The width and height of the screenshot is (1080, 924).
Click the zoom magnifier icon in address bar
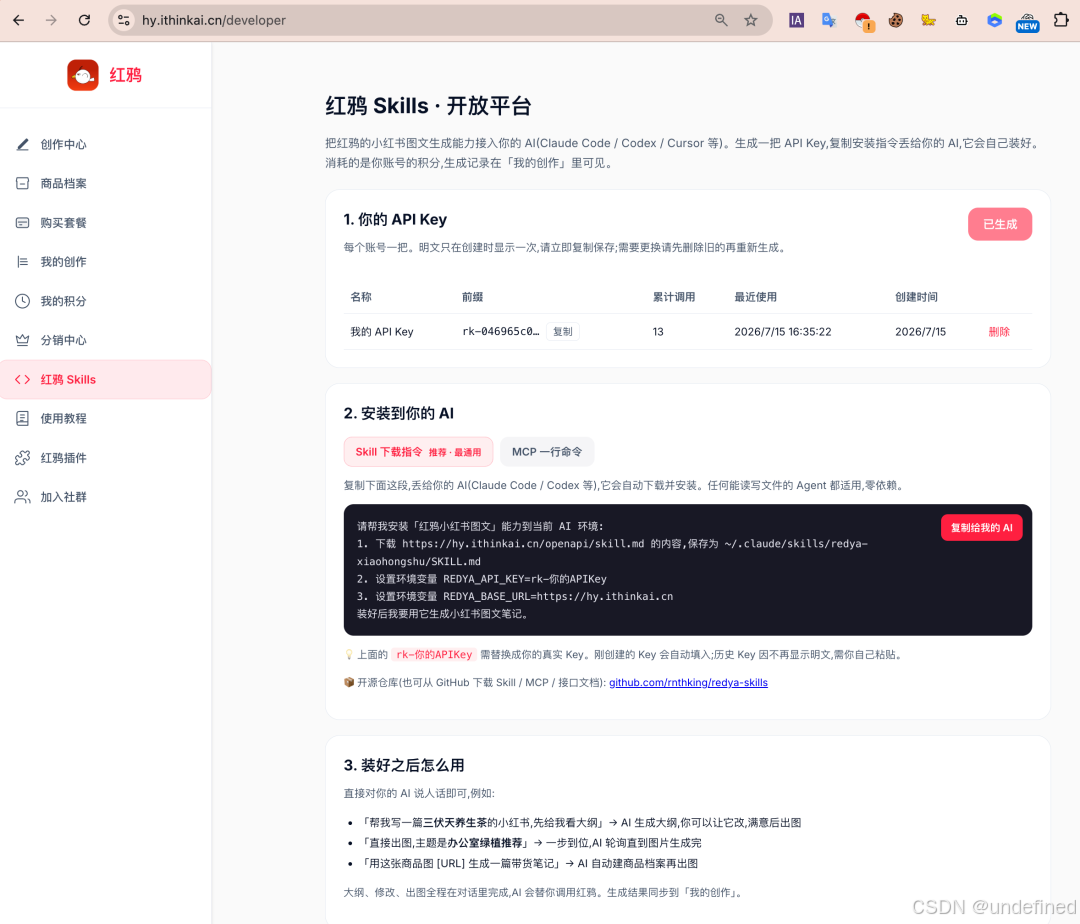coord(721,20)
